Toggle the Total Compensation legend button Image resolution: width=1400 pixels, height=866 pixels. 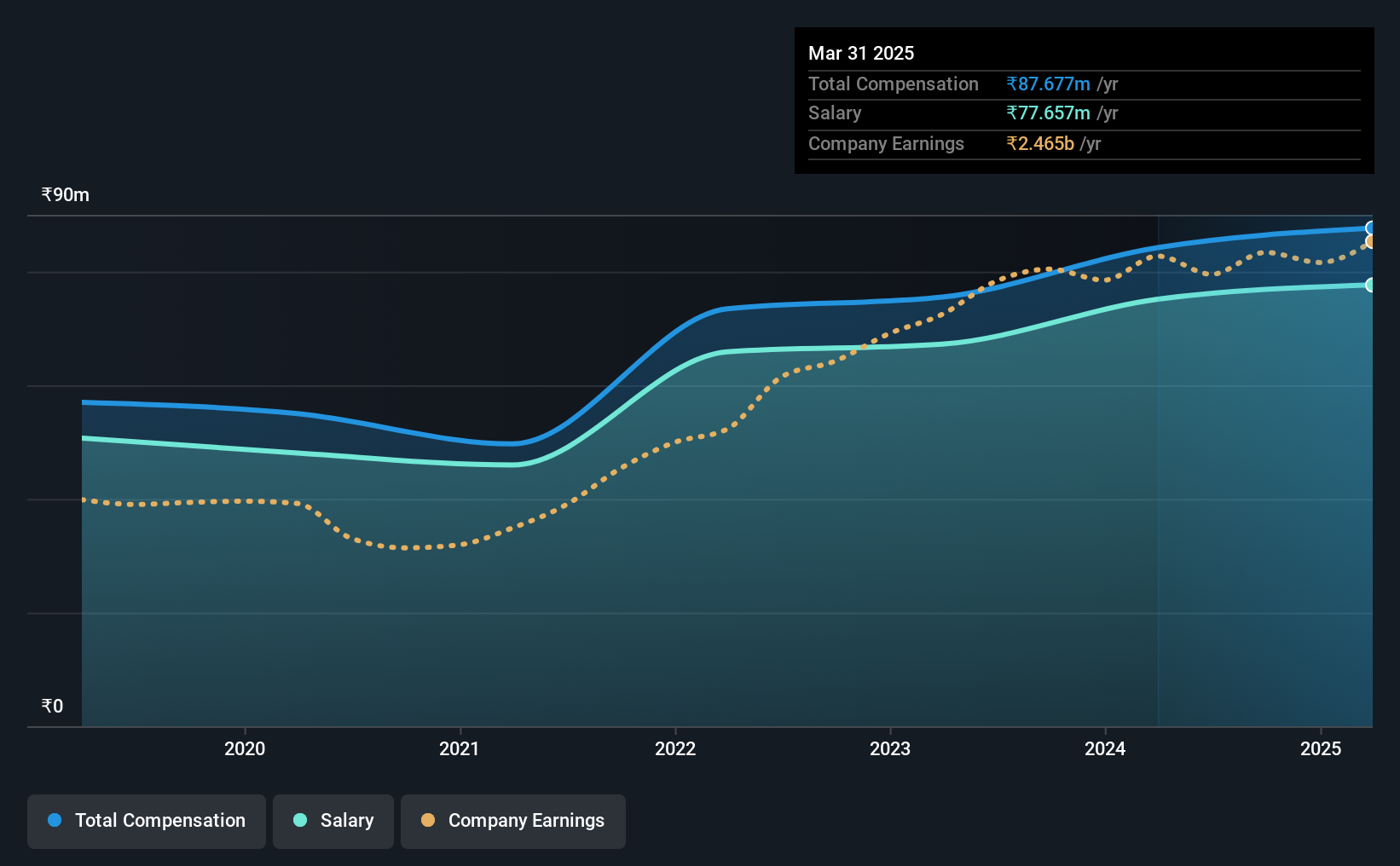147,821
